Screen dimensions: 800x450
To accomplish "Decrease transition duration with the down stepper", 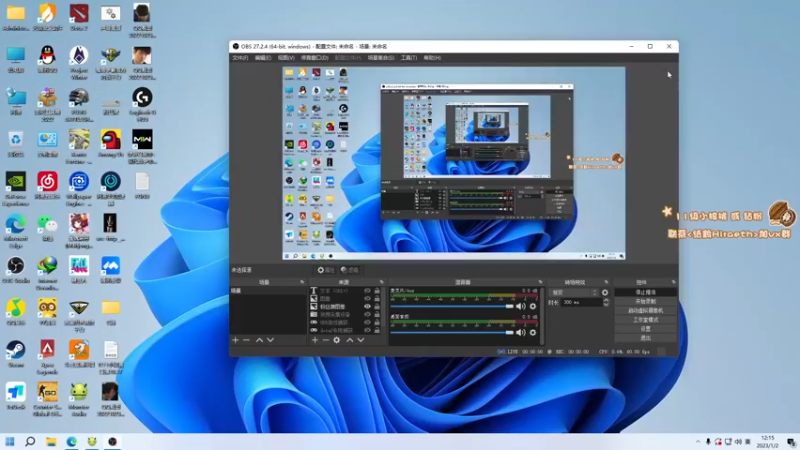I will (606, 305).
